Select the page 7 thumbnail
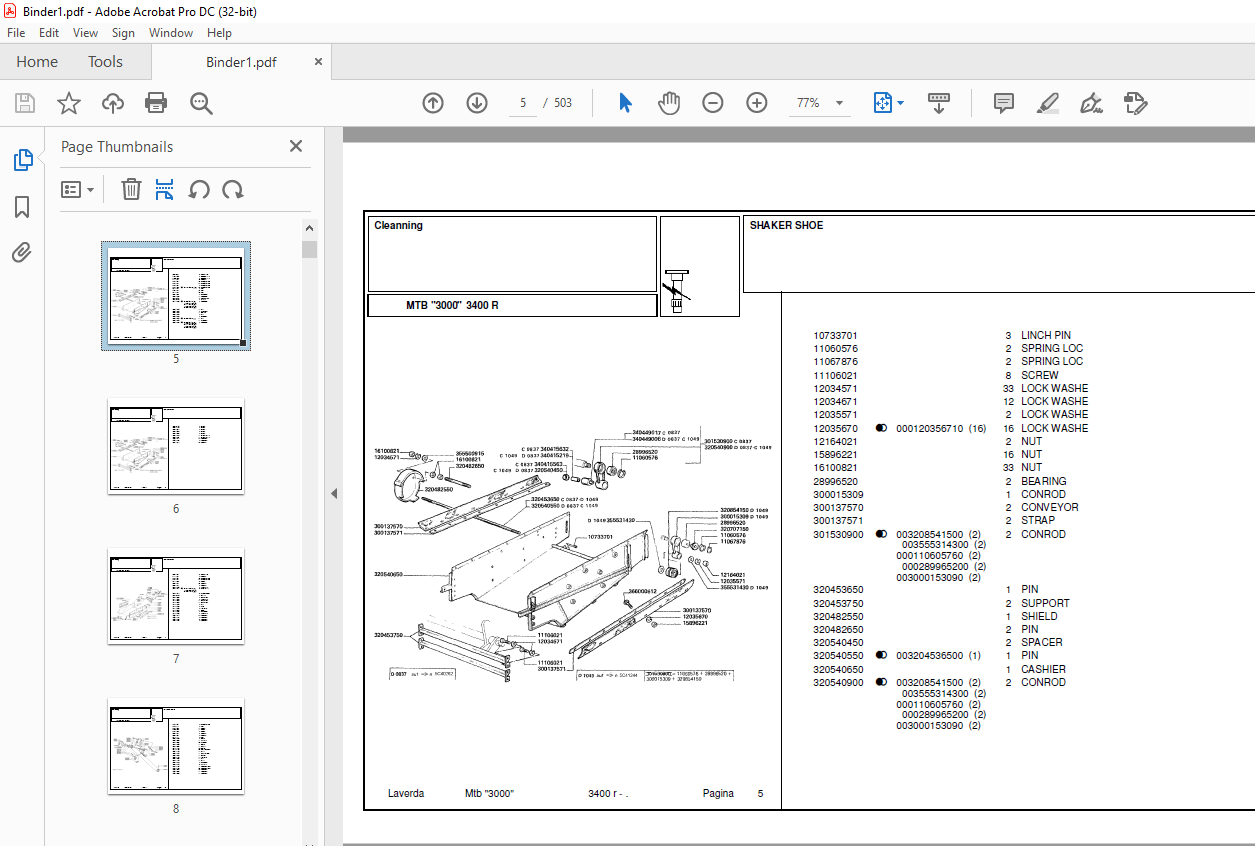 click(x=176, y=596)
